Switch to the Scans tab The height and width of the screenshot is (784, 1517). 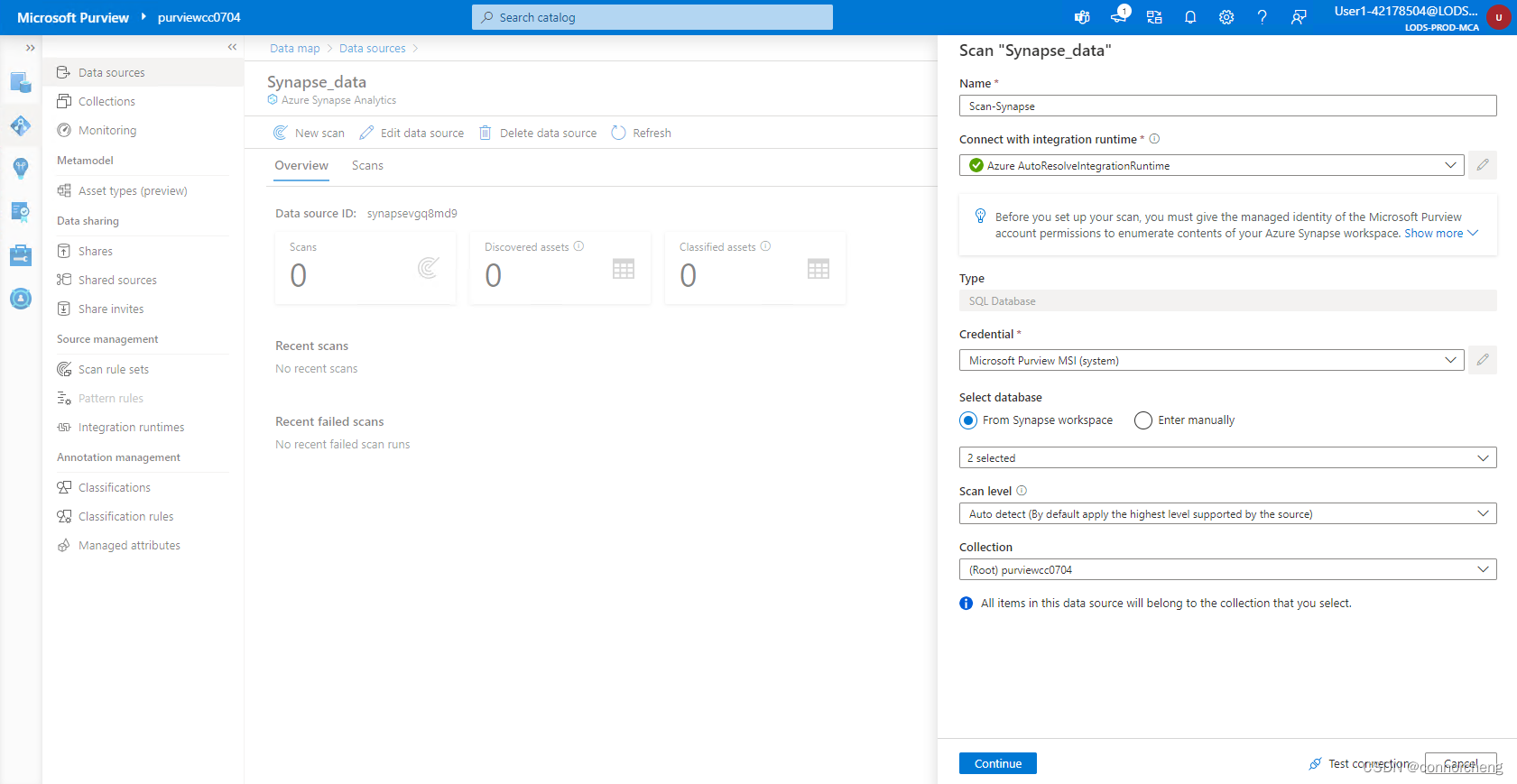(x=367, y=165)
